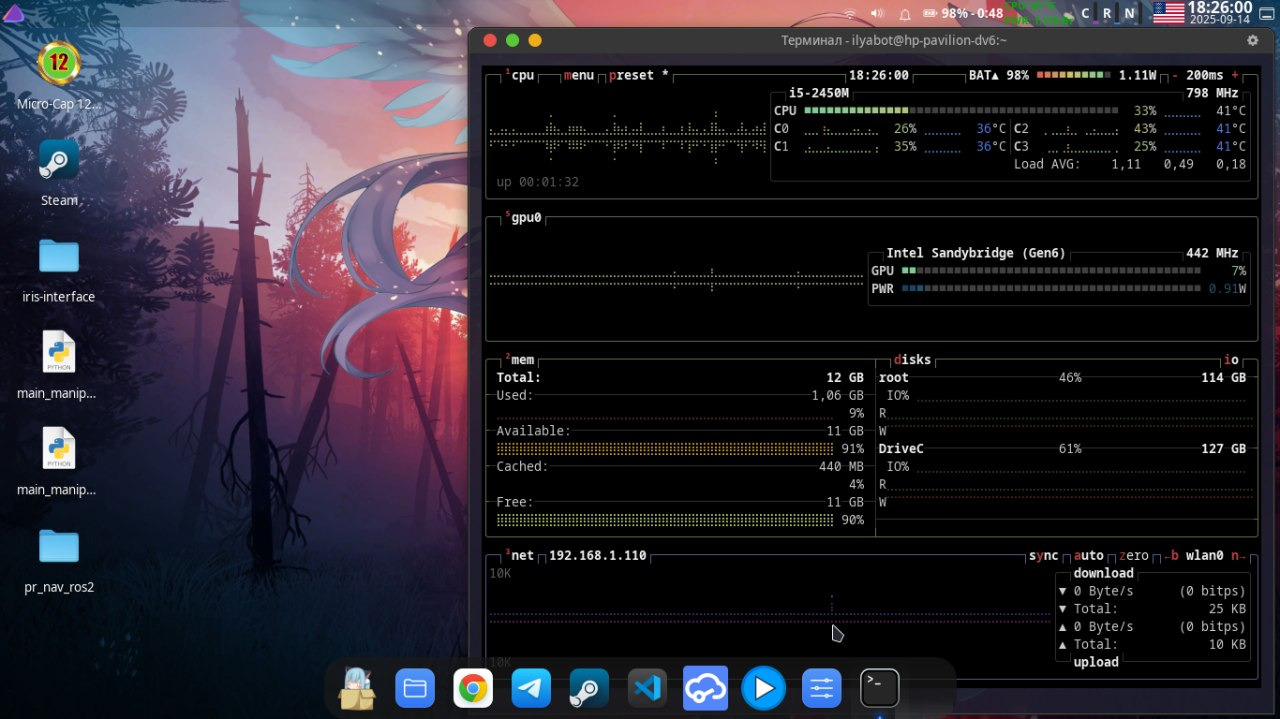The height and width of the screenshot is (719, 1280).
Task: Launch Telegram from the dock
Action: 531,688
